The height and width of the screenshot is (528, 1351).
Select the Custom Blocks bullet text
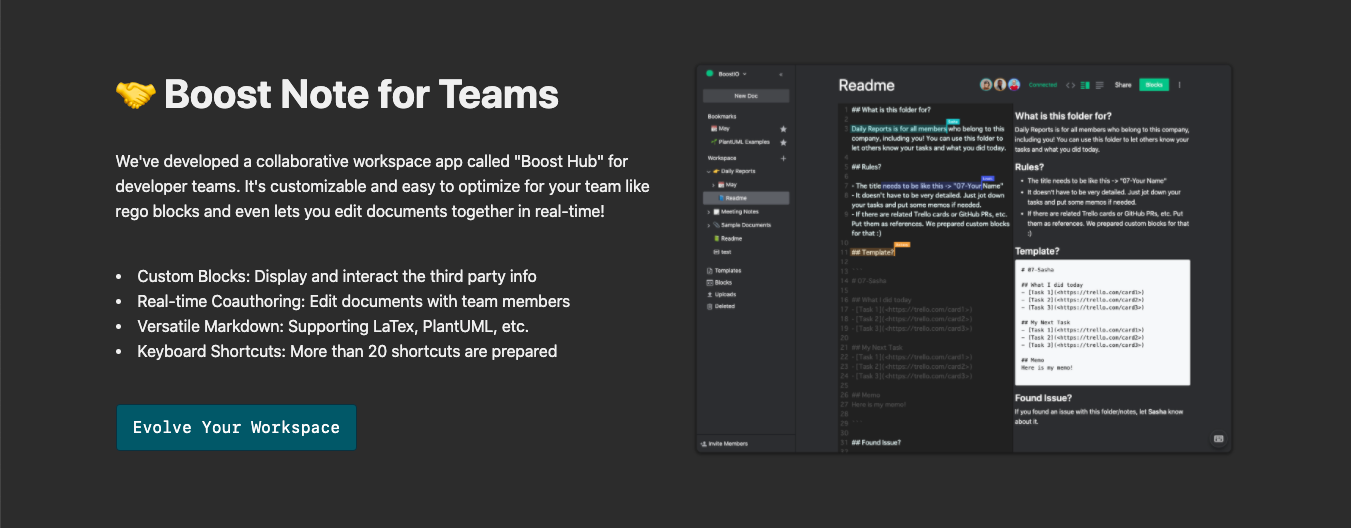[x=337, y=276]
